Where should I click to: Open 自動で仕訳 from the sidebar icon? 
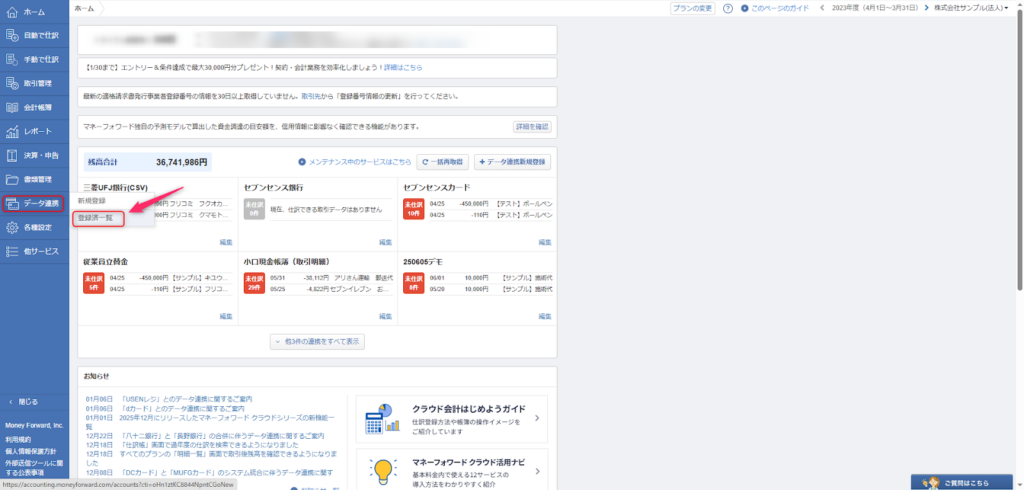[x=12, y=36]
